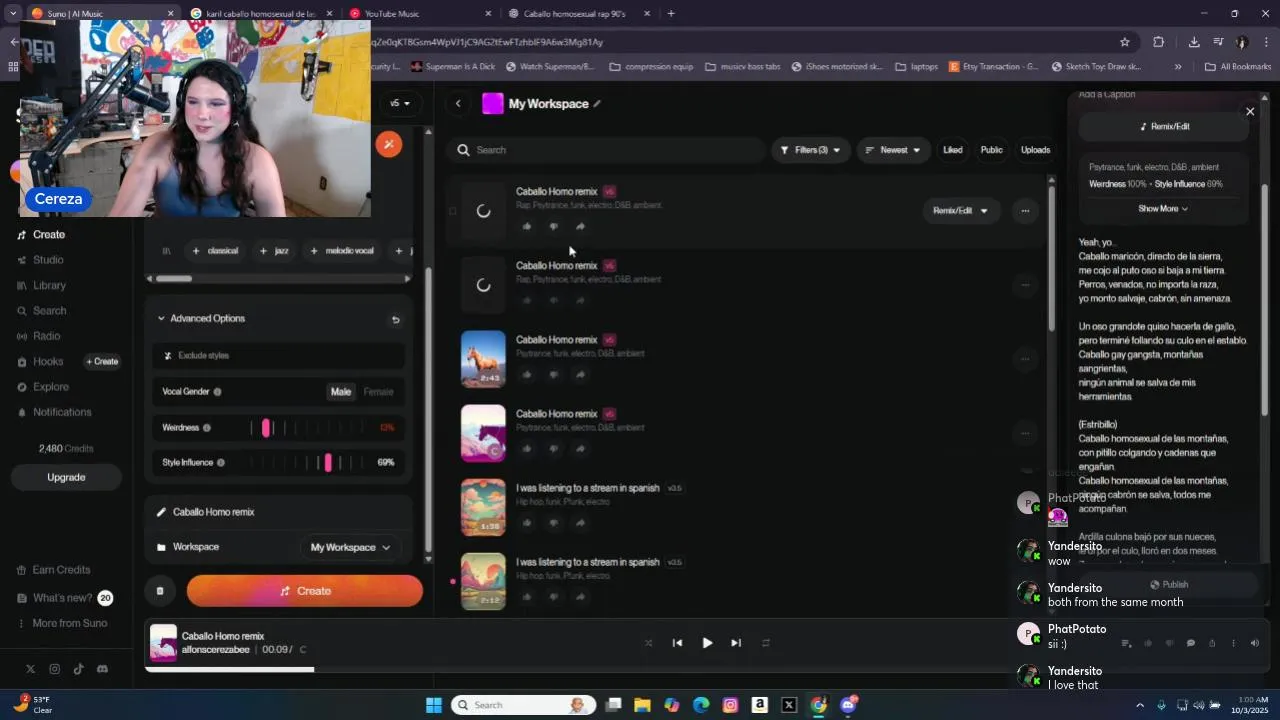Screen dimensions: 1280x720
Task: Reset Advanced Options with the undo icon
Action: [395, 320]
